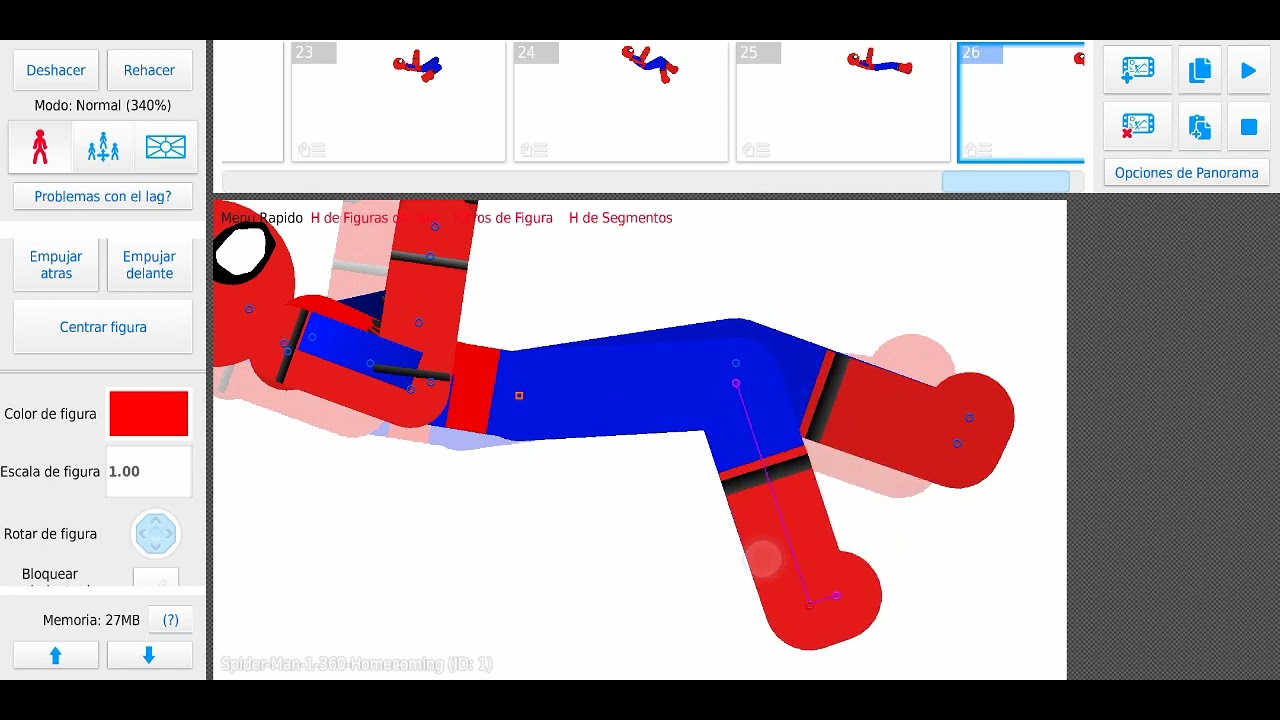Select the magenta foot tip node
Screen dimensions: 1280x720
836,596
